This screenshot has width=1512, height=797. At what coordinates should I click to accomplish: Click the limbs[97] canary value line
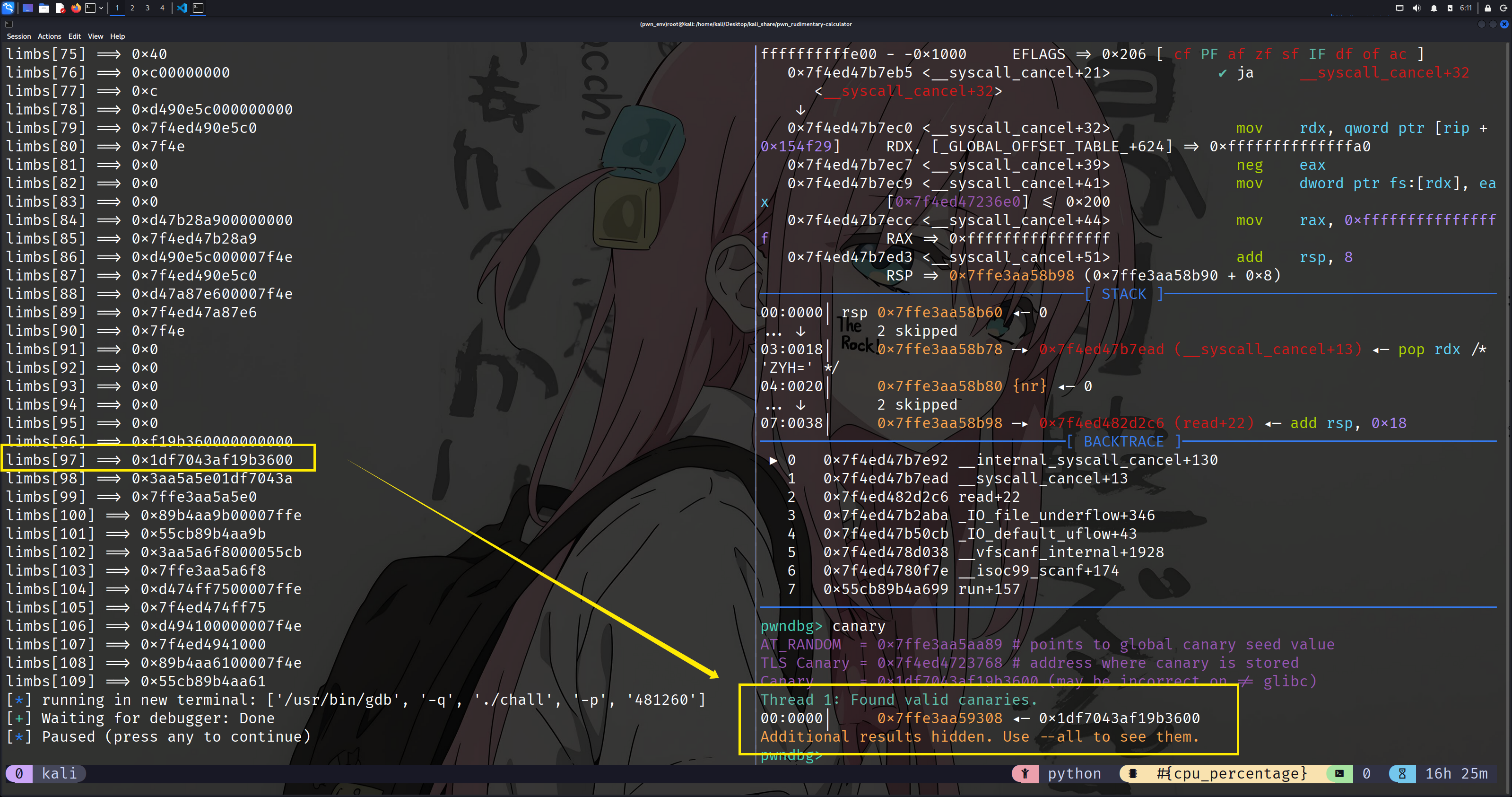coord(150,460)
